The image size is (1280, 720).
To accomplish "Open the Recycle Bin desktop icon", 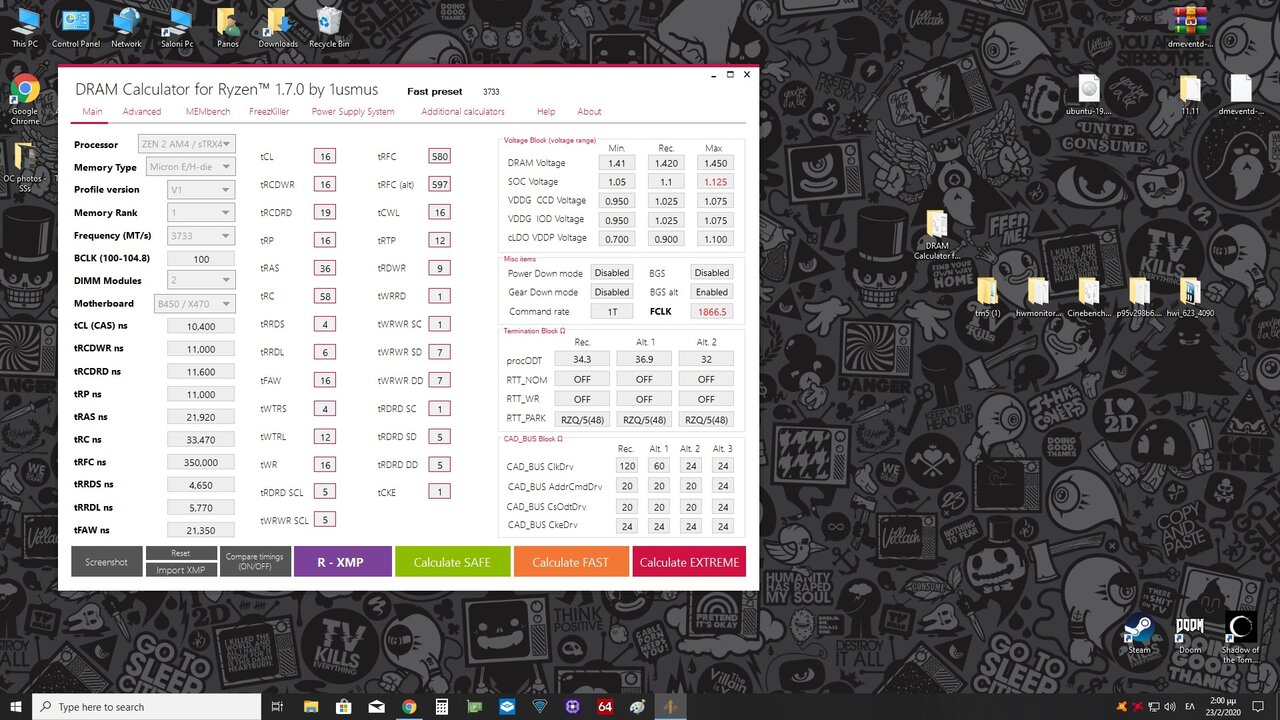I will [328, 22].
